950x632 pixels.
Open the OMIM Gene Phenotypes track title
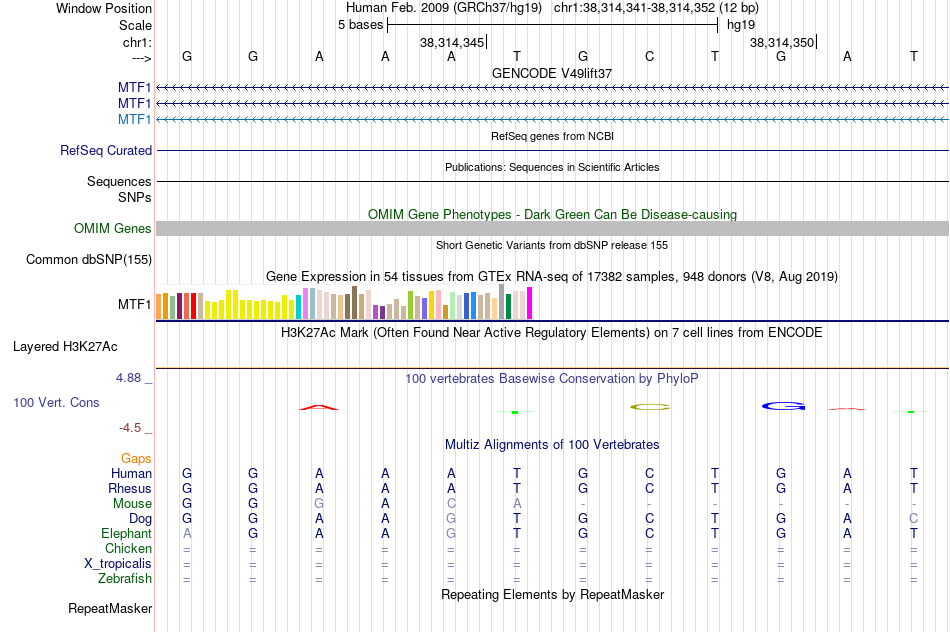[x=552, y=215]
